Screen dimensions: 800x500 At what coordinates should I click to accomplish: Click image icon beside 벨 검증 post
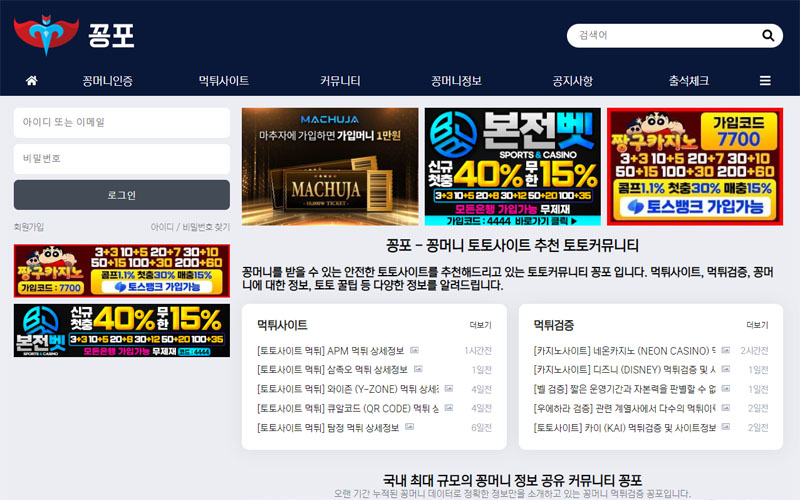click(x=726, y=388)
